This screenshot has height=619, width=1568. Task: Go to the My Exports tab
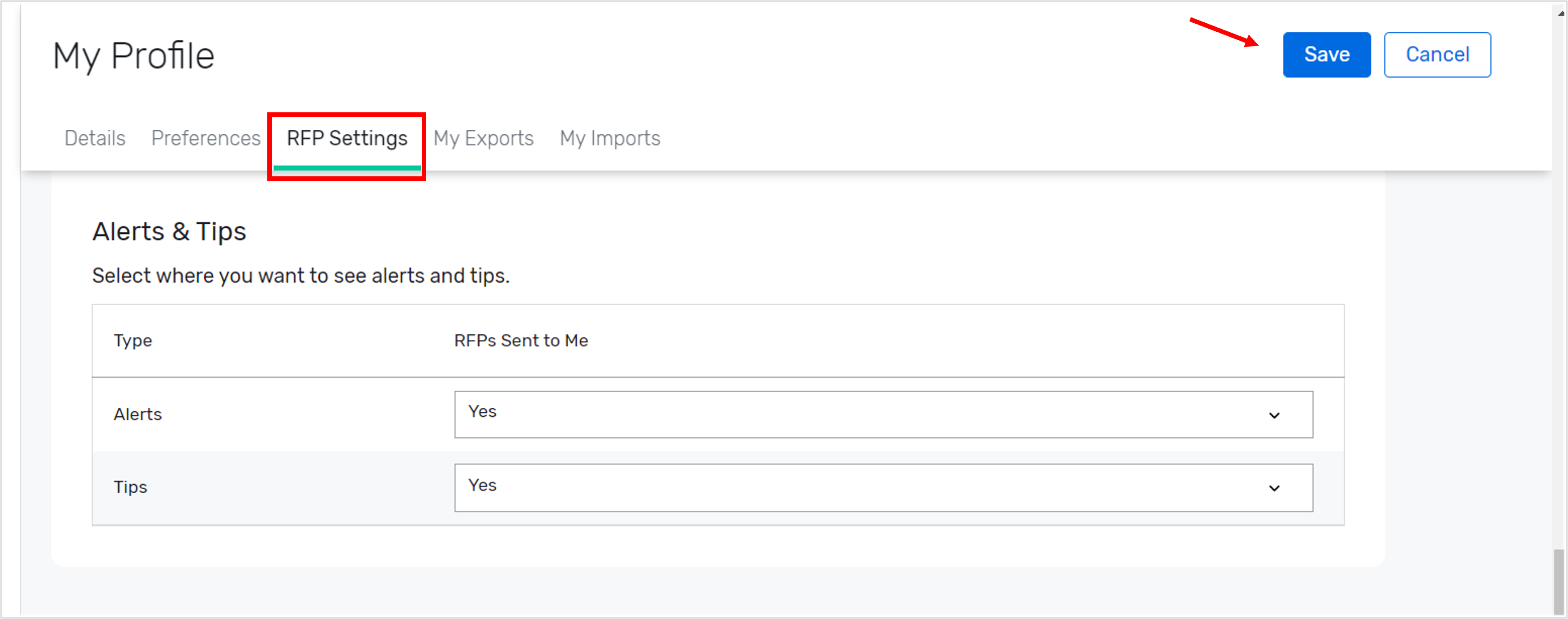coord(483,138)
